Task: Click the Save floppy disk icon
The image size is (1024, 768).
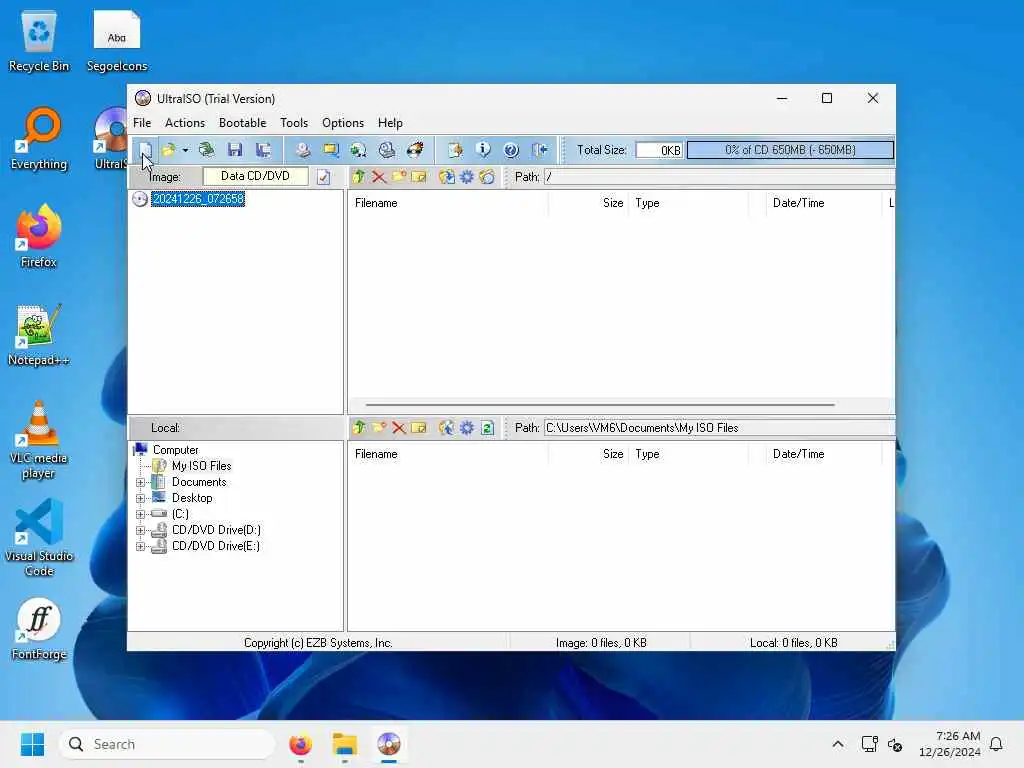Action: (235, 150)
